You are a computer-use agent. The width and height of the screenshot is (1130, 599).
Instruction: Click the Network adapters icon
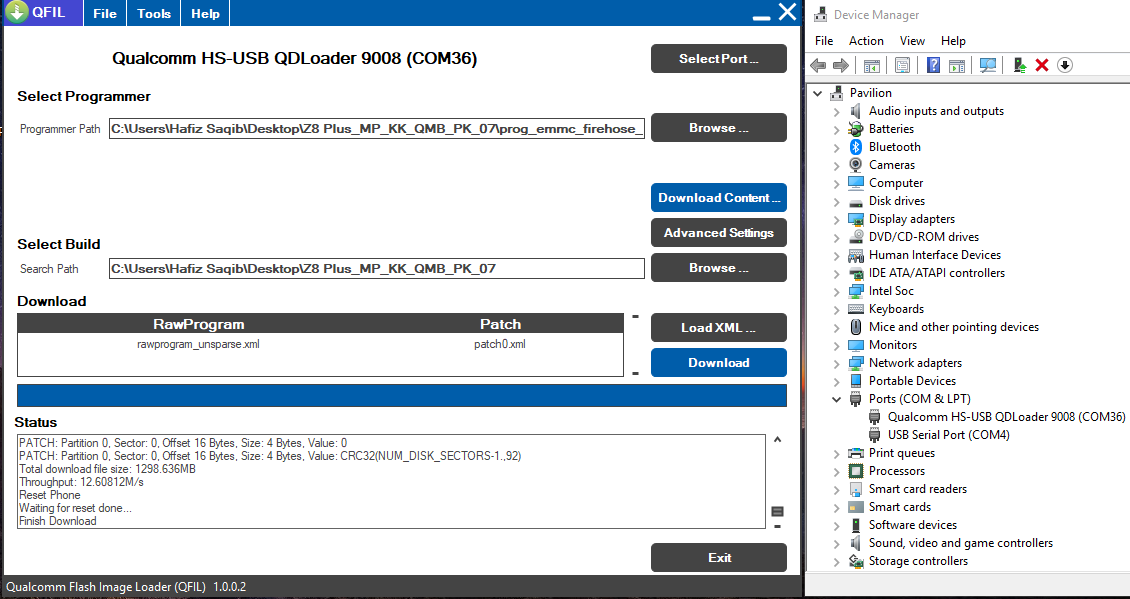coord(855,363)
